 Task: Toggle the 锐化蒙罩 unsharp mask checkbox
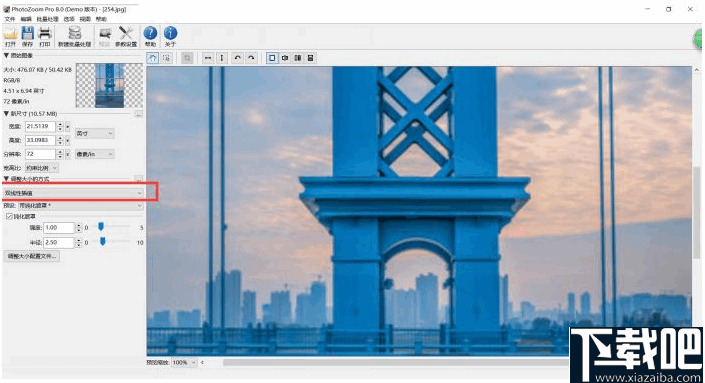click(x=9, y=216)
